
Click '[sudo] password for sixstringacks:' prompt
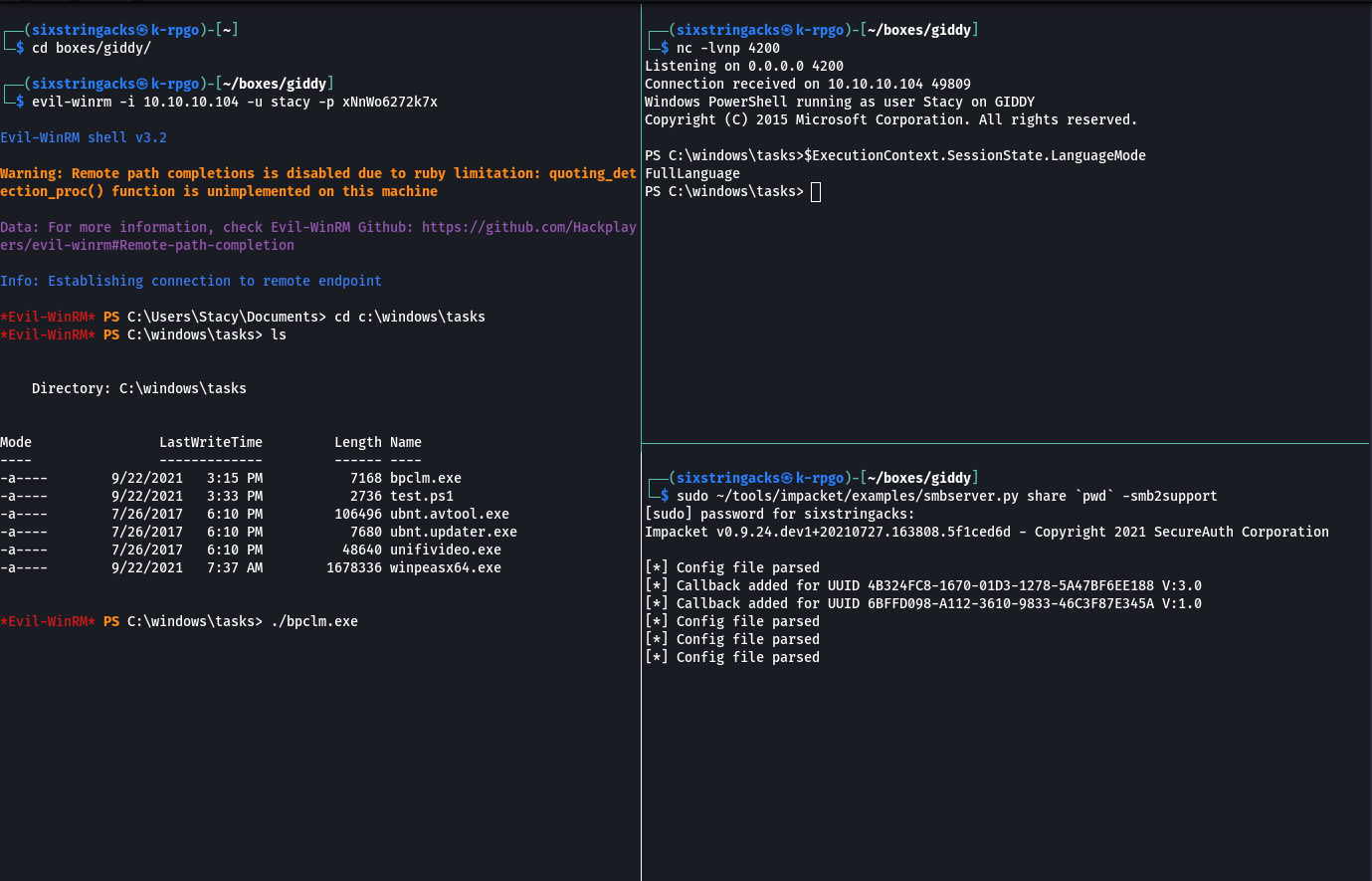(x=780, y=514)
